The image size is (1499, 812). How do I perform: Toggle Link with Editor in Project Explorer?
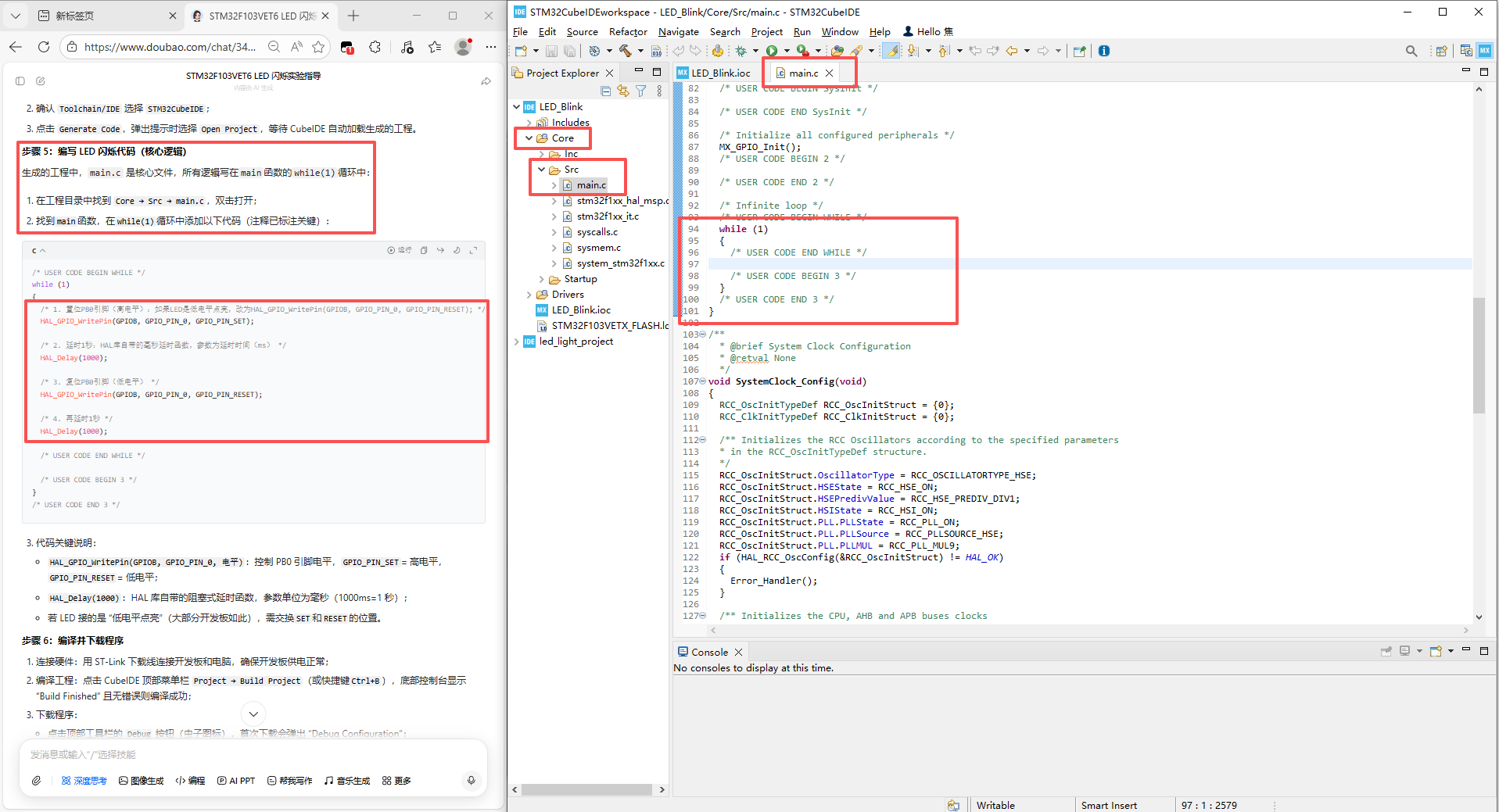pyautogui.click(x=623, y=91)
